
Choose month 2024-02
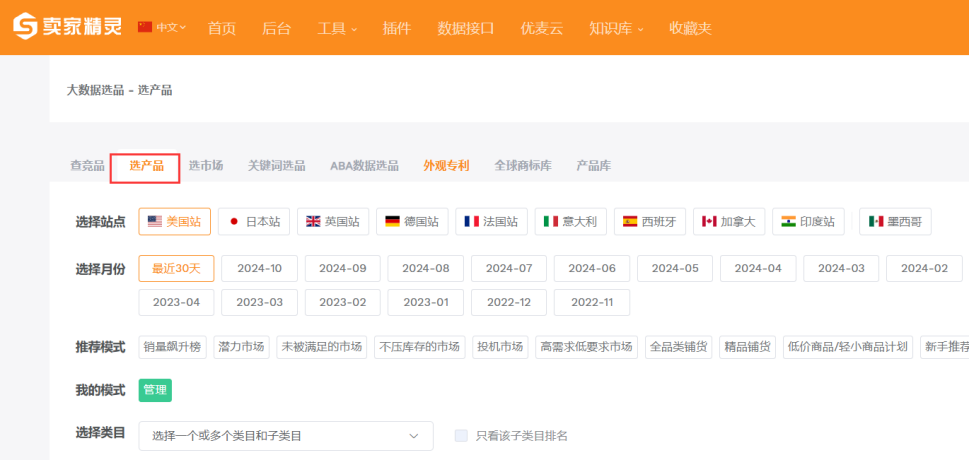tap(925, 268)
